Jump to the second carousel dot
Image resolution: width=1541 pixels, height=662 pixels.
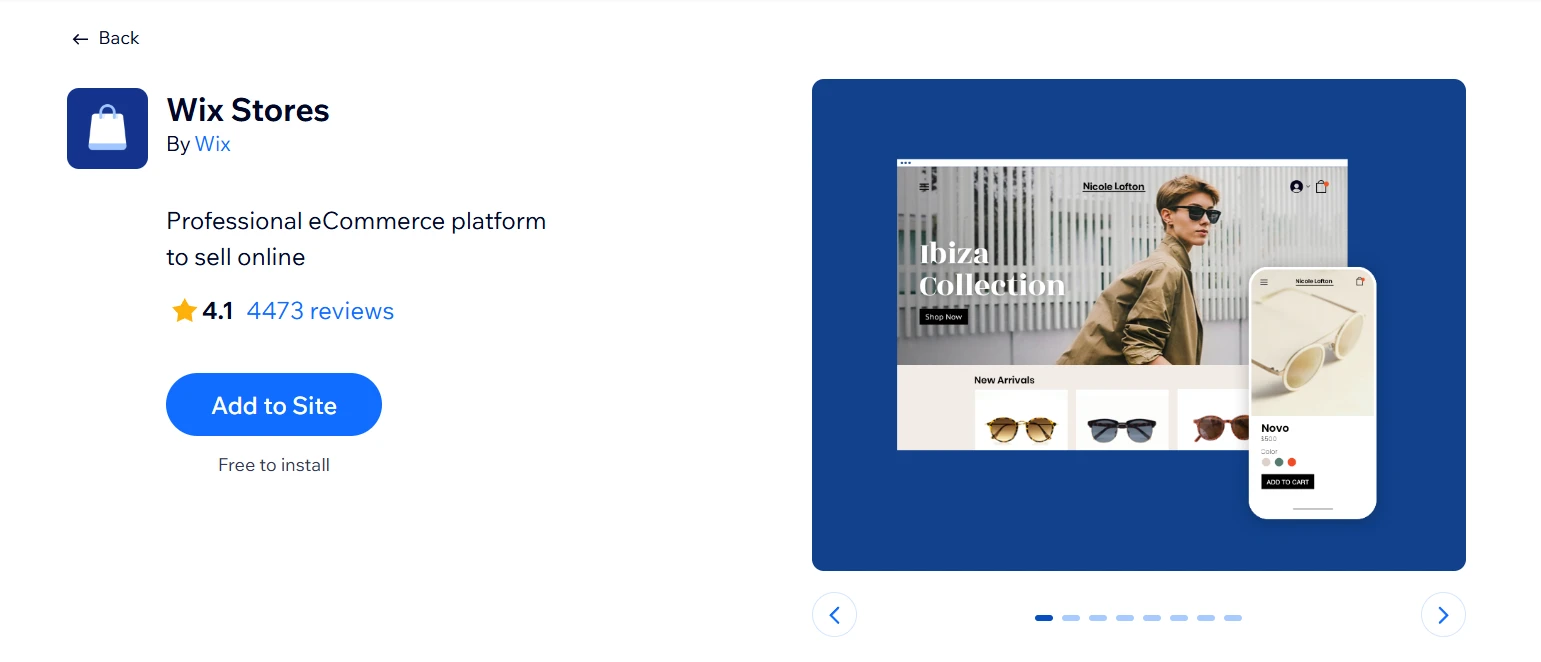coord(1071,618)
